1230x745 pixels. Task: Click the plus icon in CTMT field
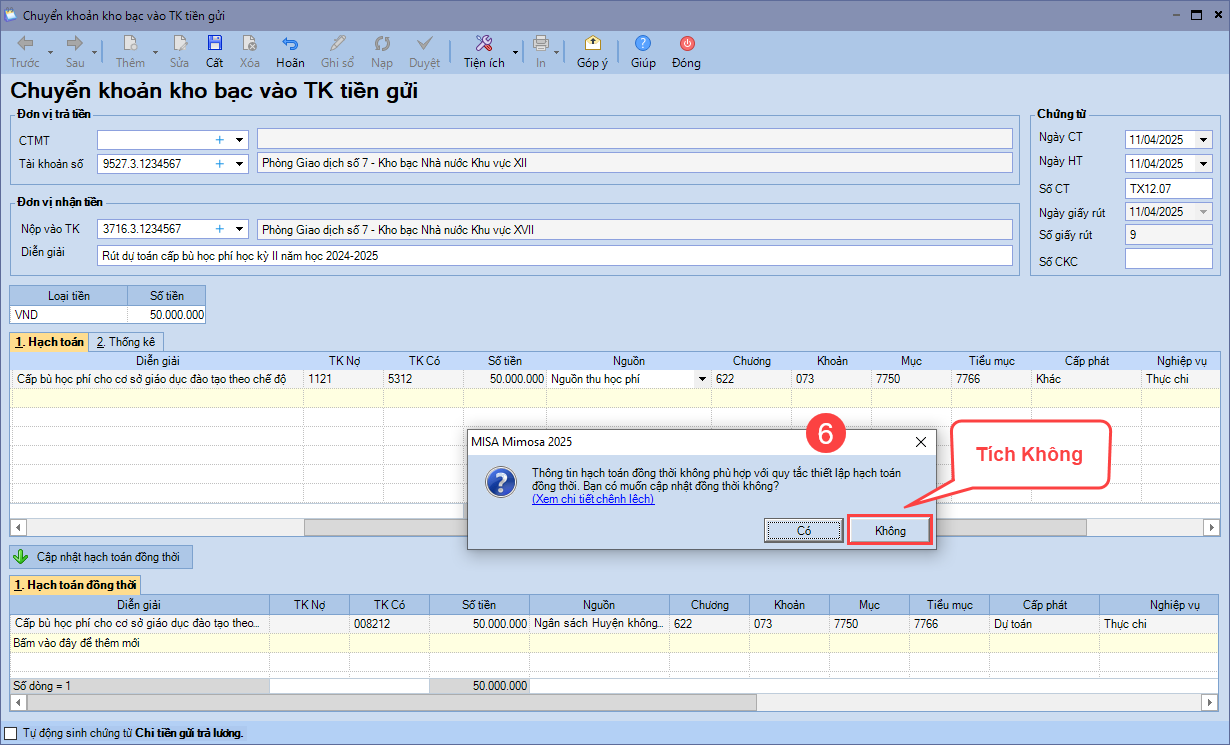pos(219,140)
